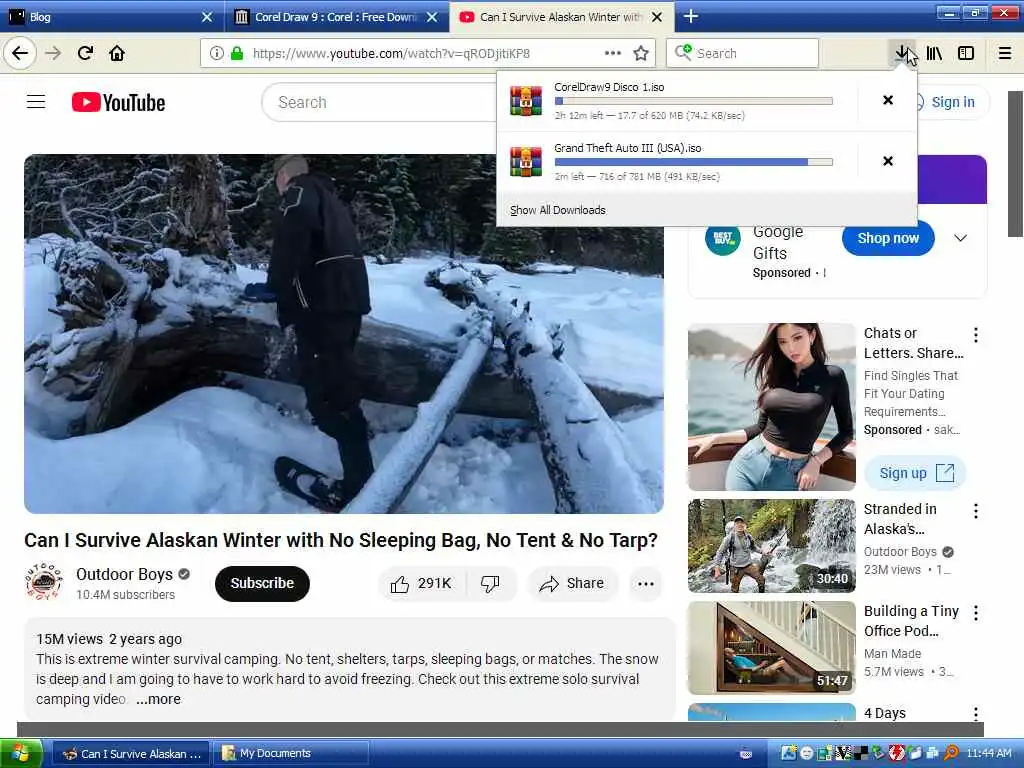Click the red lightning tray icon

pyautogui.click(x=897, y=753)
